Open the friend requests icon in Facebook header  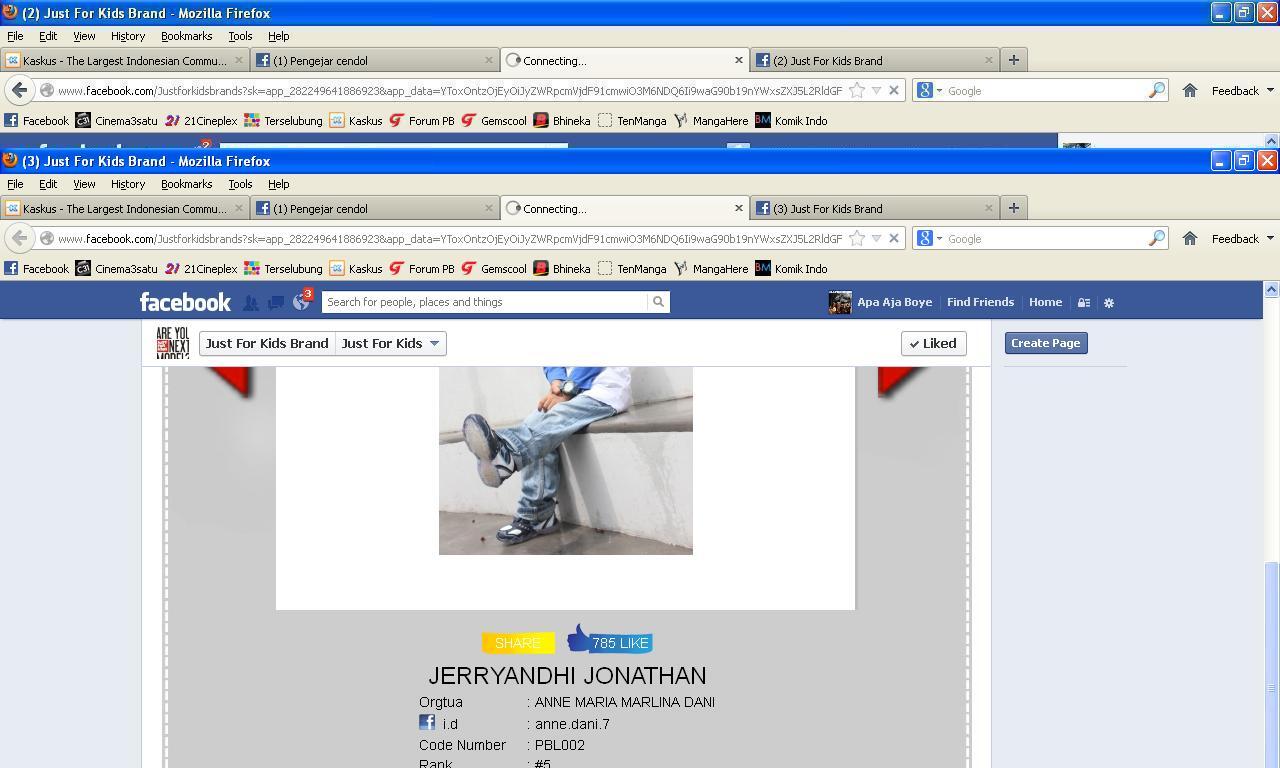point(251,302)
